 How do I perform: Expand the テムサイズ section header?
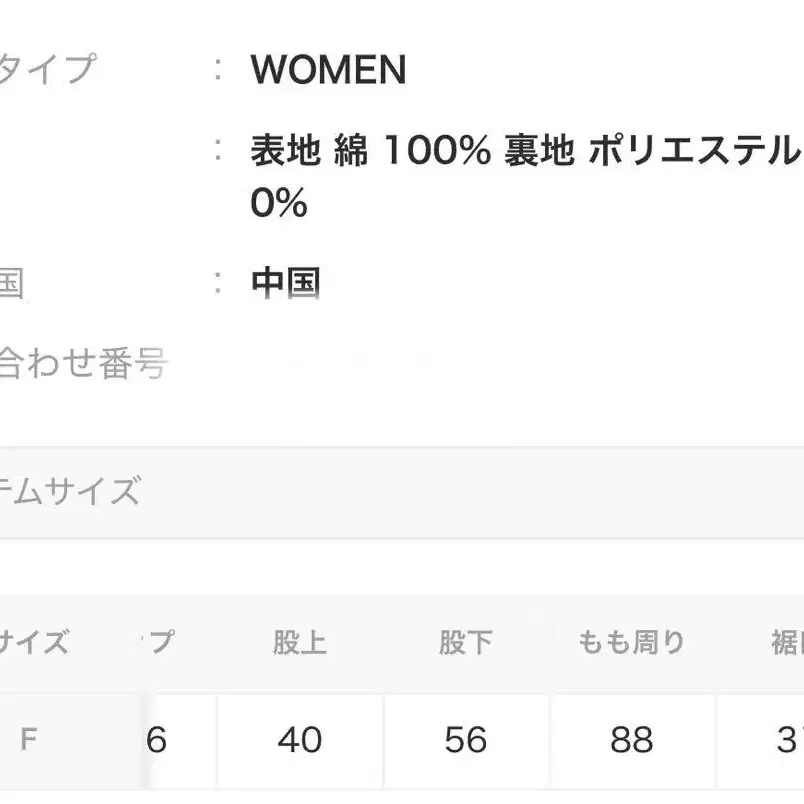pyautogui.click(x=70, y=492)
